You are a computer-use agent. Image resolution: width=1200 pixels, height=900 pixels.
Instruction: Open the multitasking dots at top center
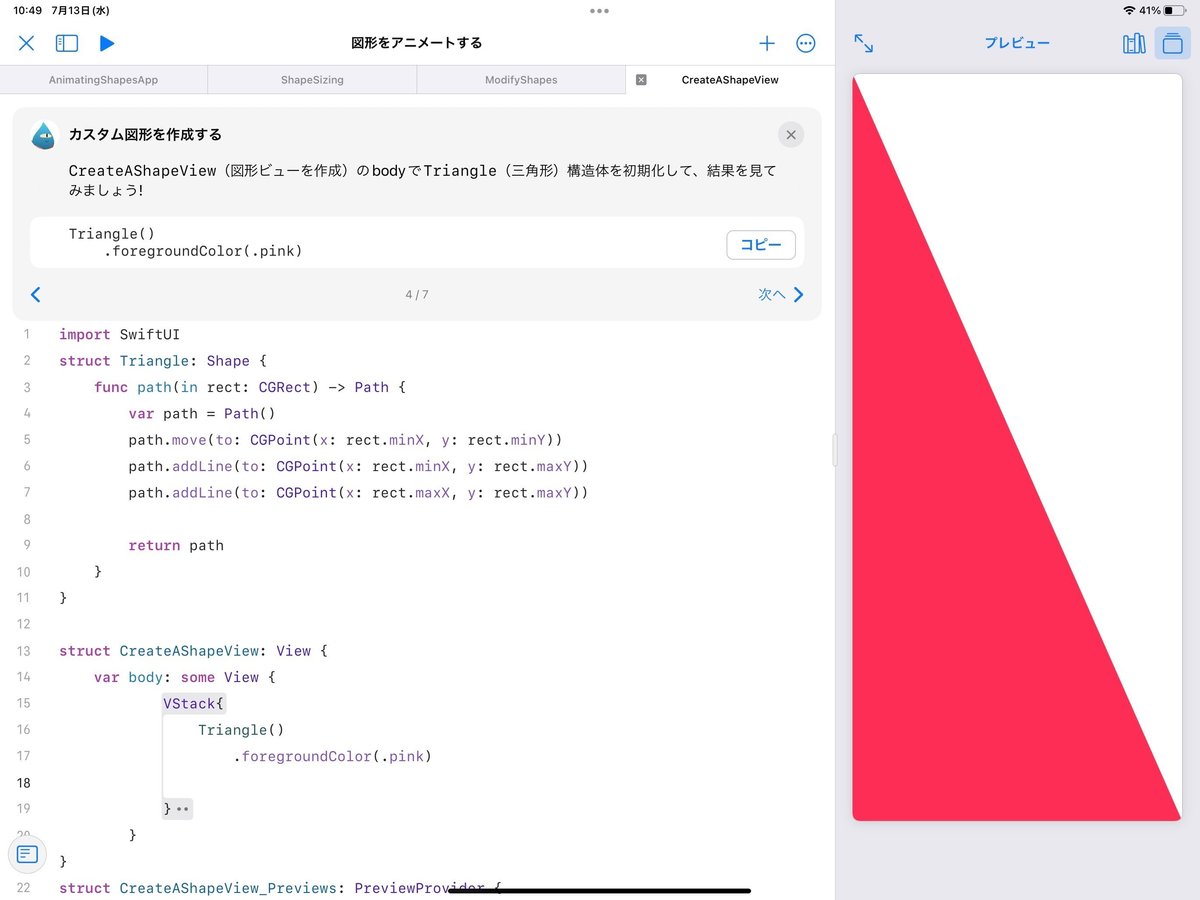click(599, 11)
